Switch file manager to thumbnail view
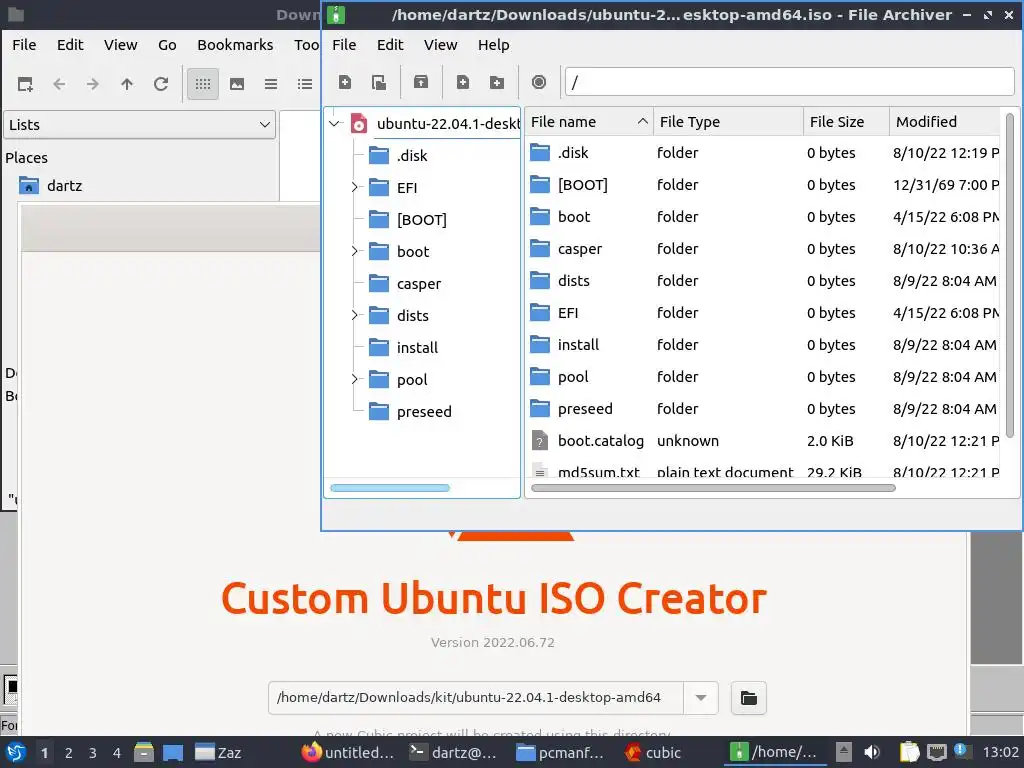Screen dimensions: 1024x768 [237, 84]
